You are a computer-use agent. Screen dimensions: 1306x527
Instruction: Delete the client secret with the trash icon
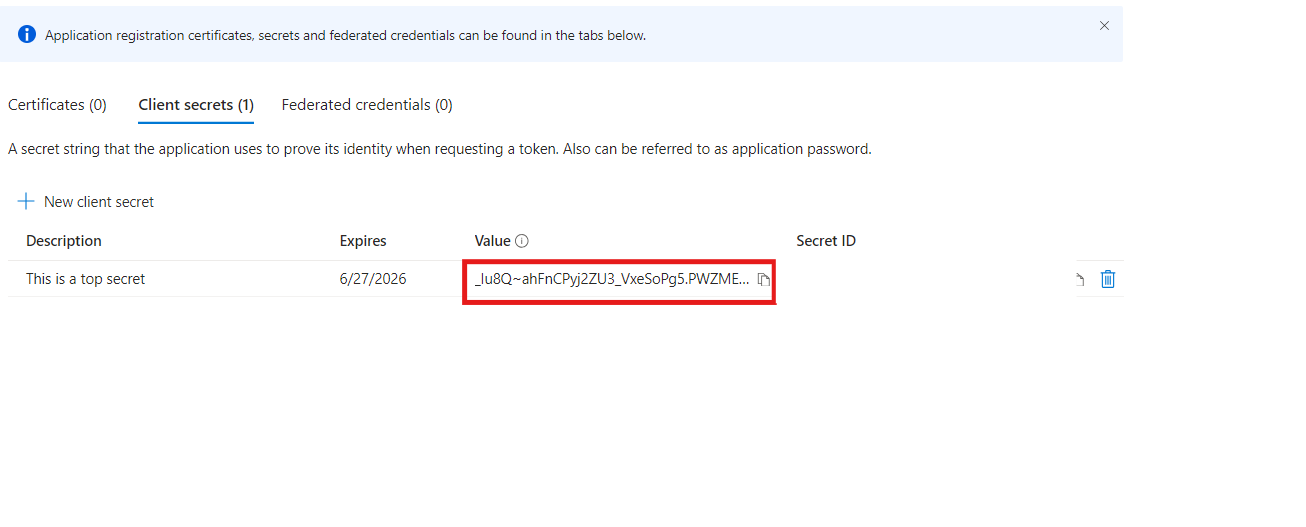coord(1108,279)
